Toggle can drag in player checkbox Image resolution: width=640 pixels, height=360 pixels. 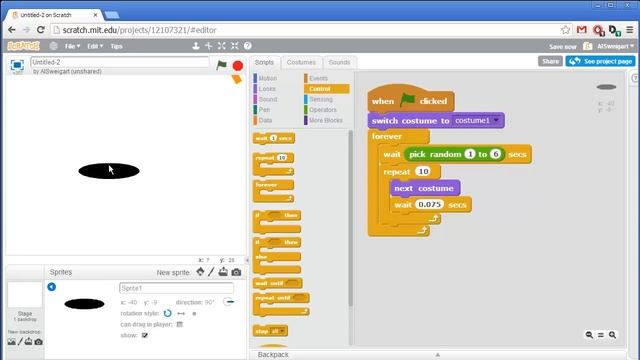tap(180, 324)
